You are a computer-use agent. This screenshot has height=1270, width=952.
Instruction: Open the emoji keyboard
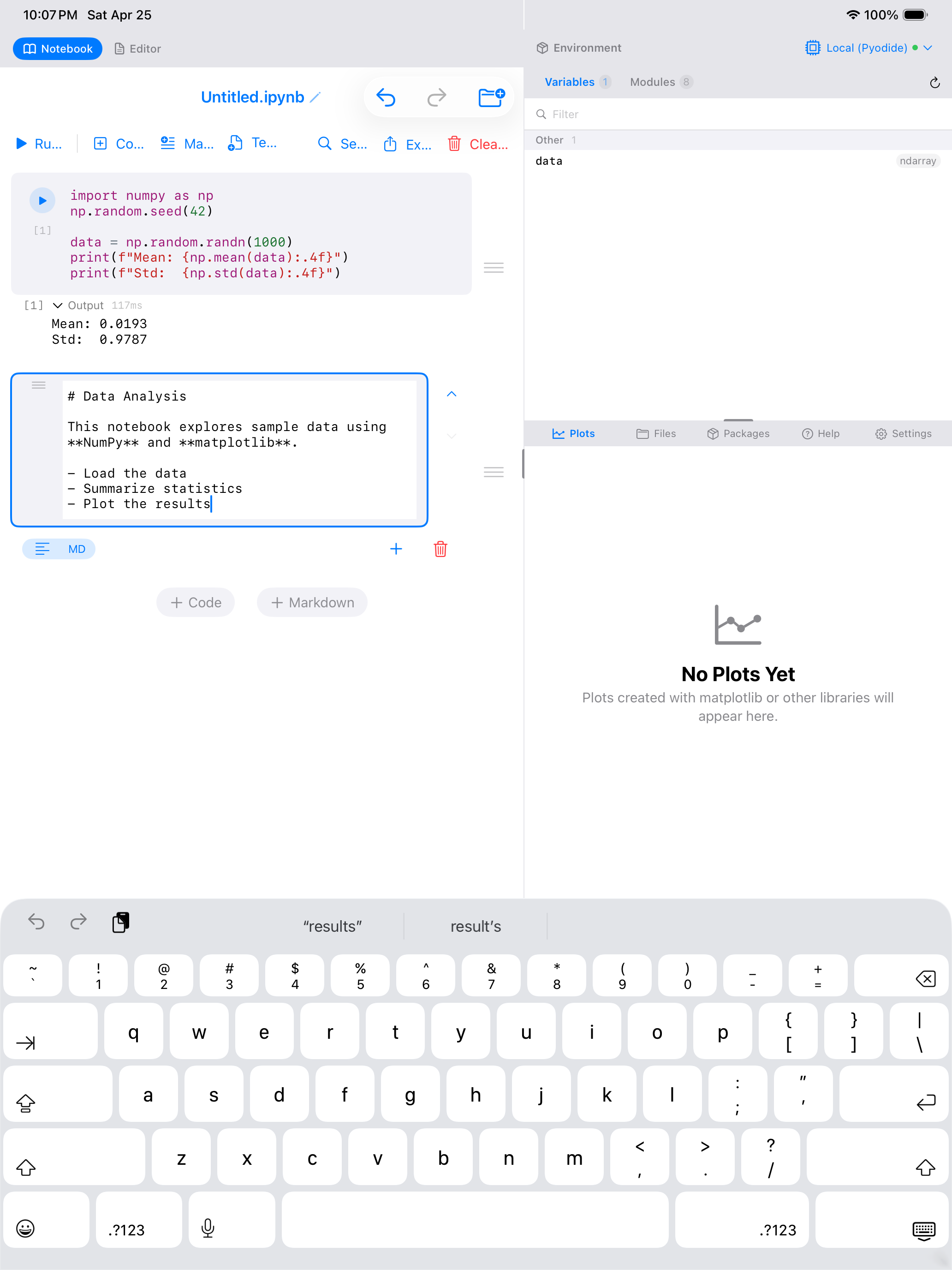click(x=47, y=1220)
